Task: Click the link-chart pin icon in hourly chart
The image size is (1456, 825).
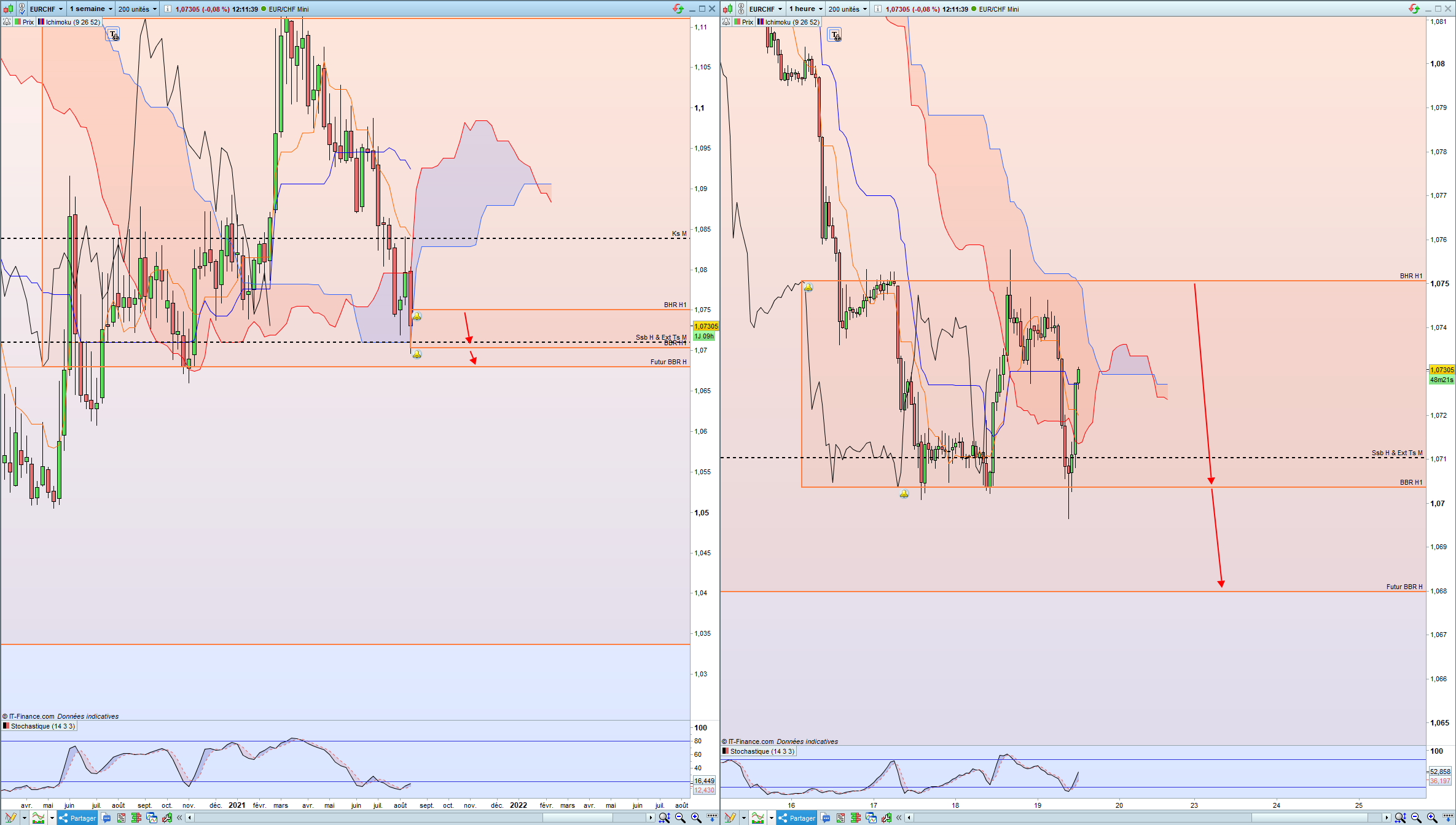Action: 742,9
